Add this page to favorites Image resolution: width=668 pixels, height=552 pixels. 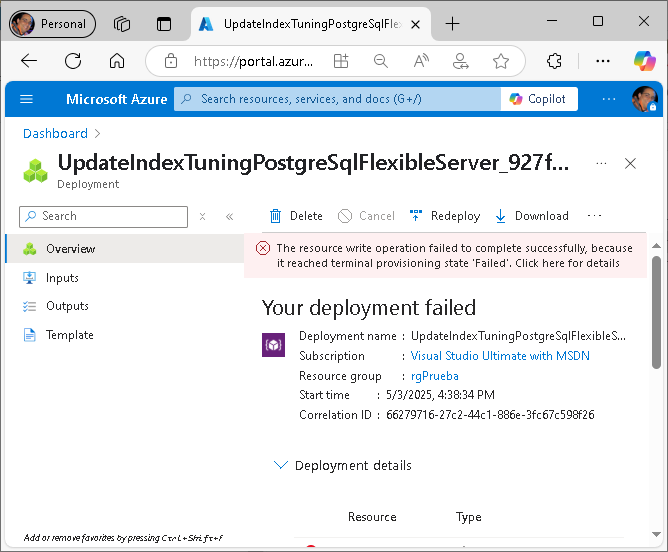coord(501,61)
